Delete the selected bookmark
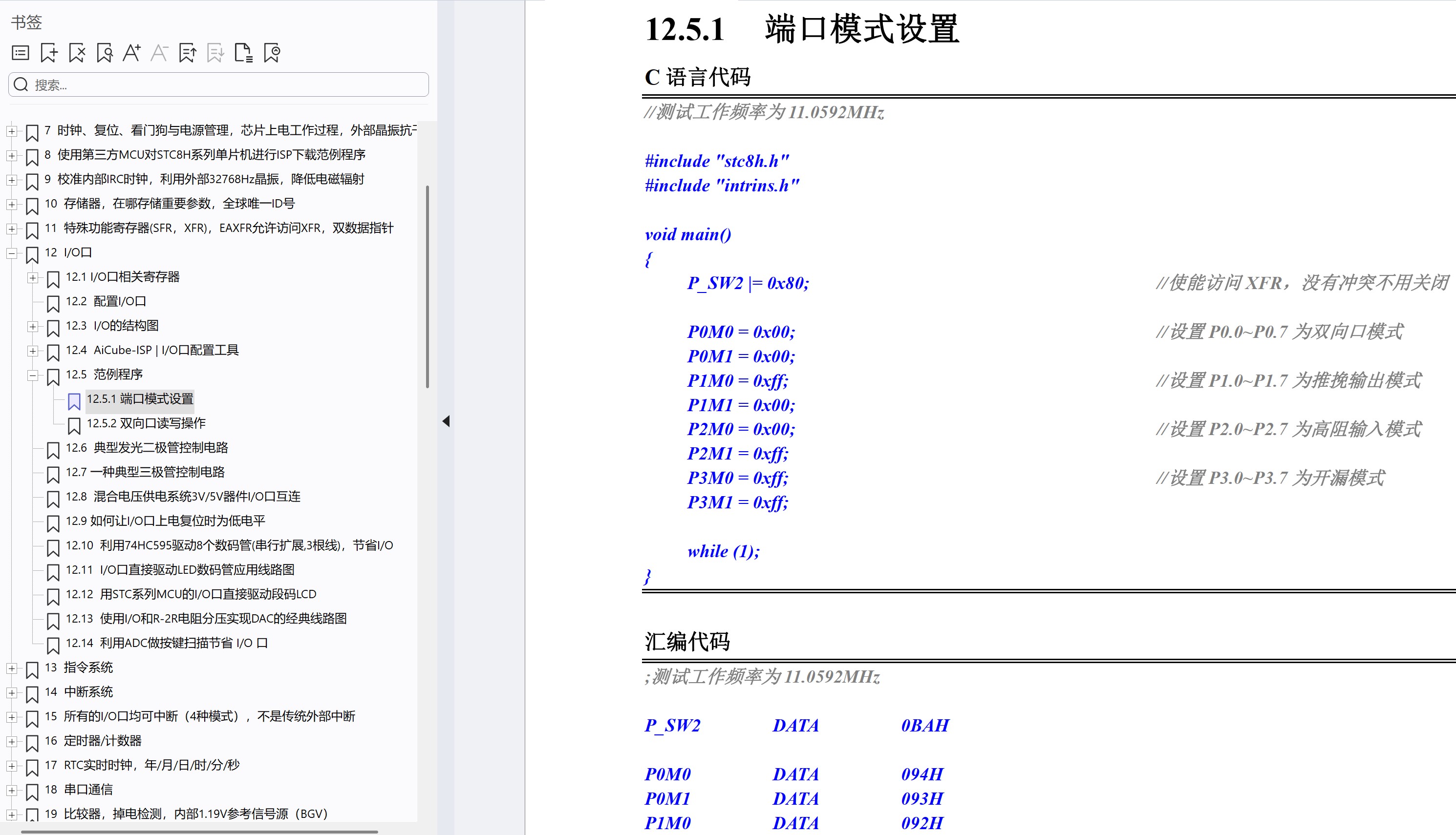 pos(76,53)
